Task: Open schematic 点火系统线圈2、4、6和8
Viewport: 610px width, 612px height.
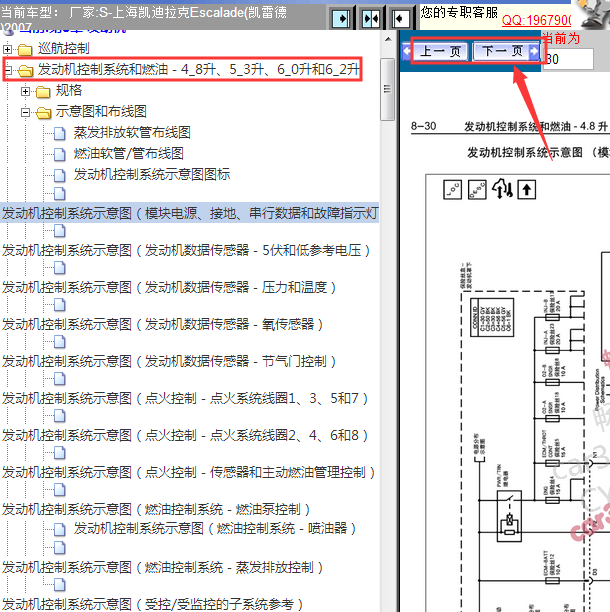Action: point(185,435)
